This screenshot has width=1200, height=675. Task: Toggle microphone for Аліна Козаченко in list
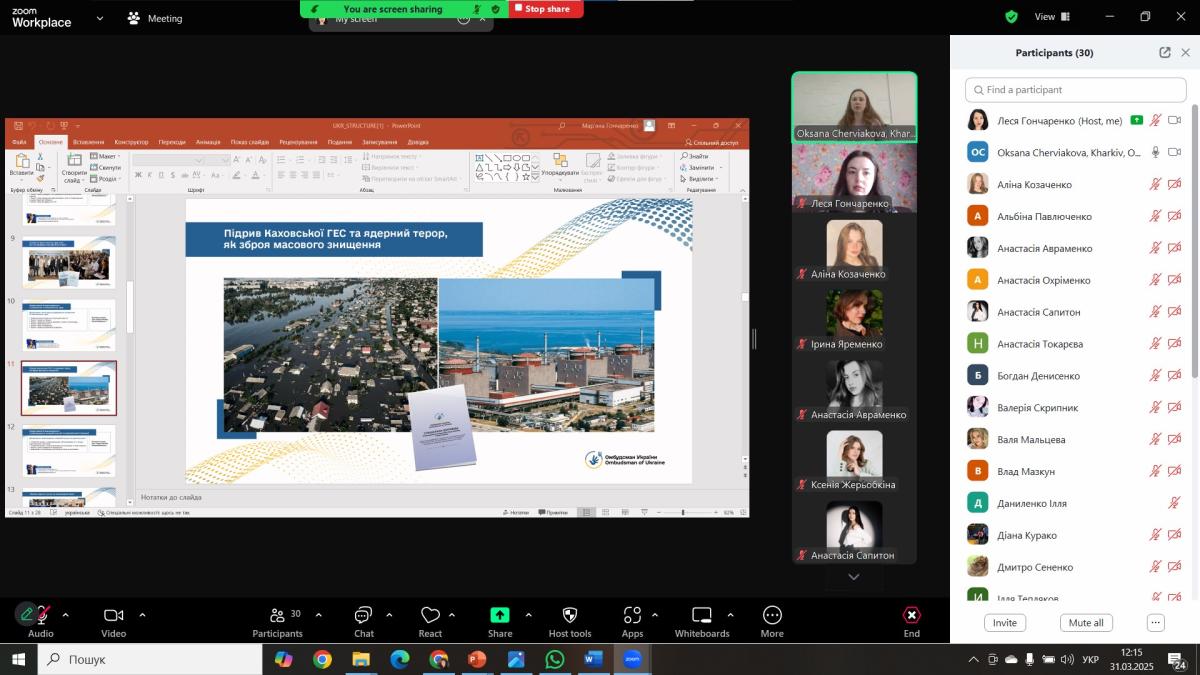(1155, 185)
